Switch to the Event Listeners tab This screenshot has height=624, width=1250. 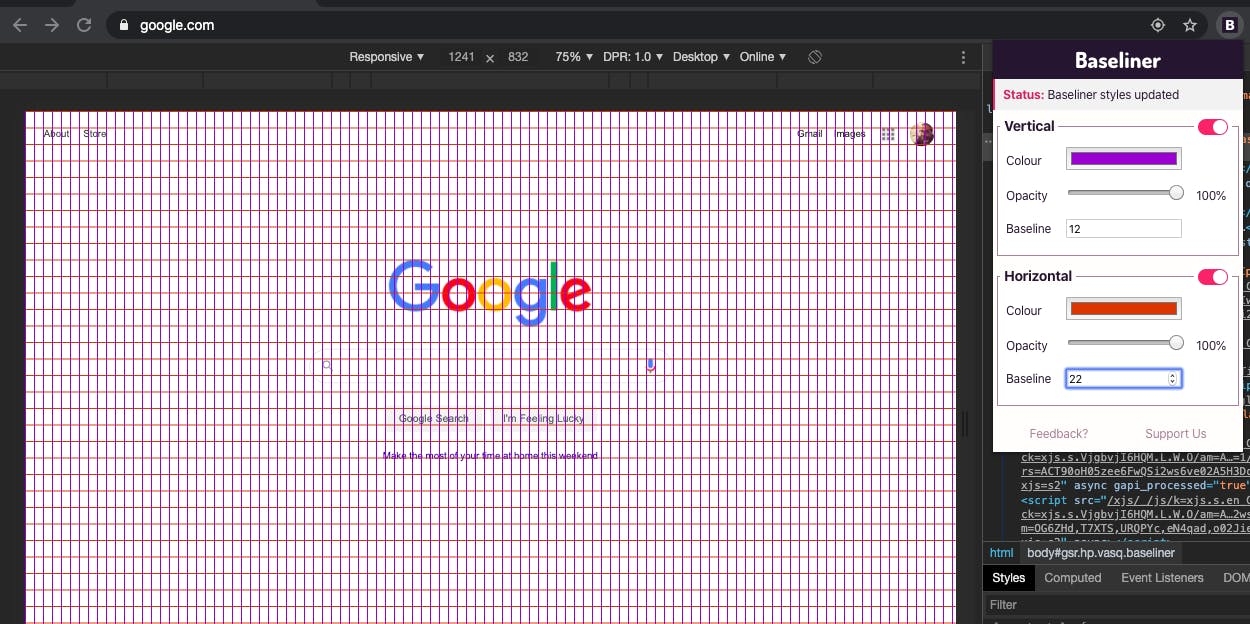(x=1162, y=578)
